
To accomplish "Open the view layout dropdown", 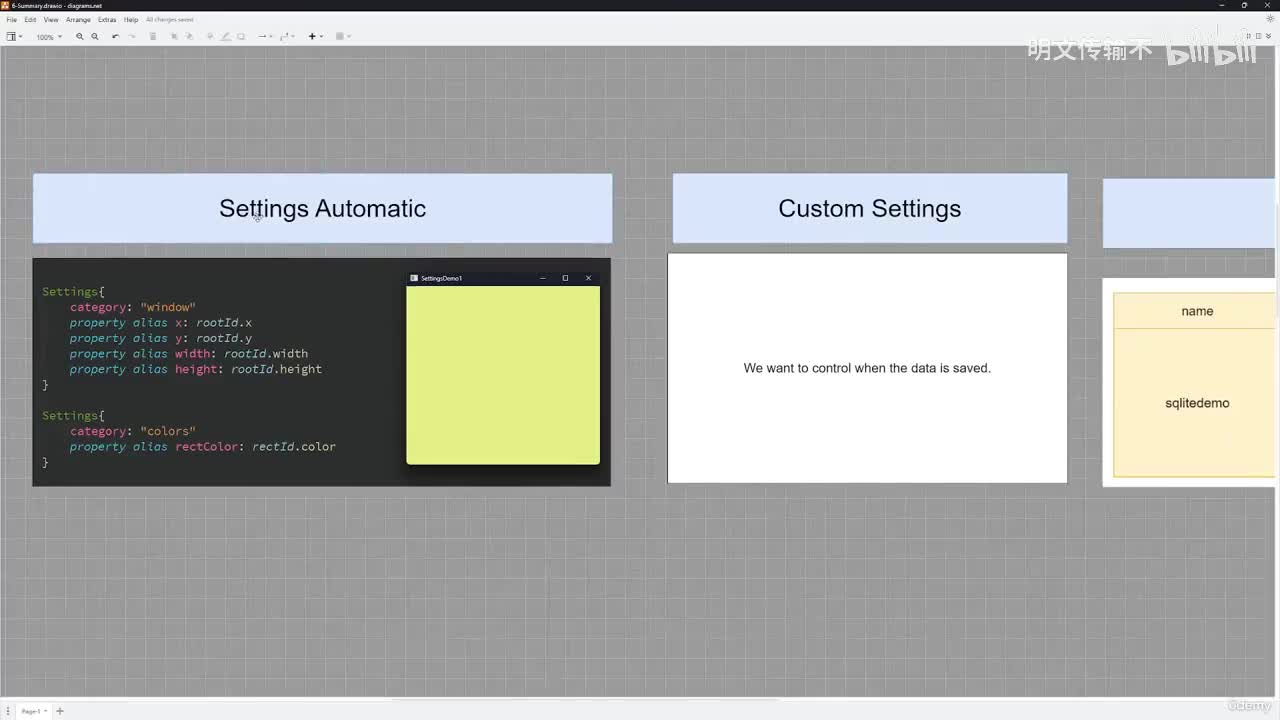I will 14,37.
